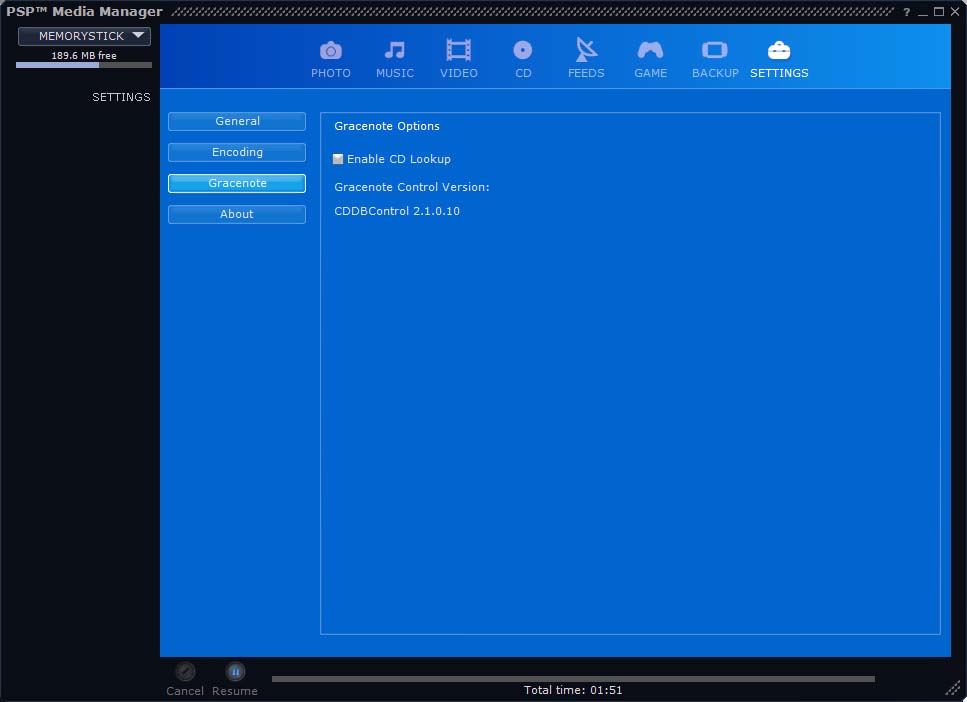Click the 'Total time: 01:51' status text
967x702 pixels.
(573, 690)
